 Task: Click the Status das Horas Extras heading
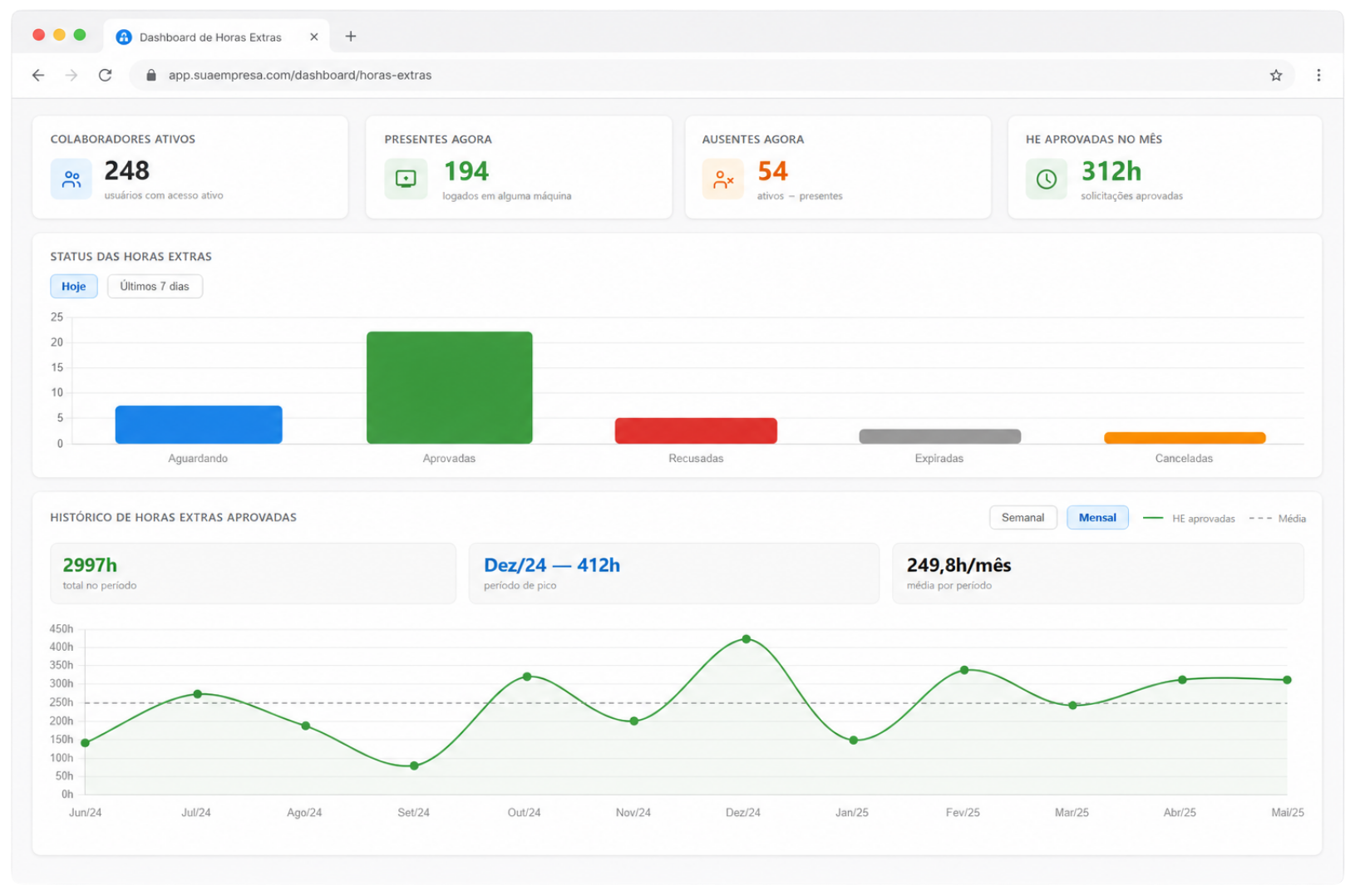point(131,257)
